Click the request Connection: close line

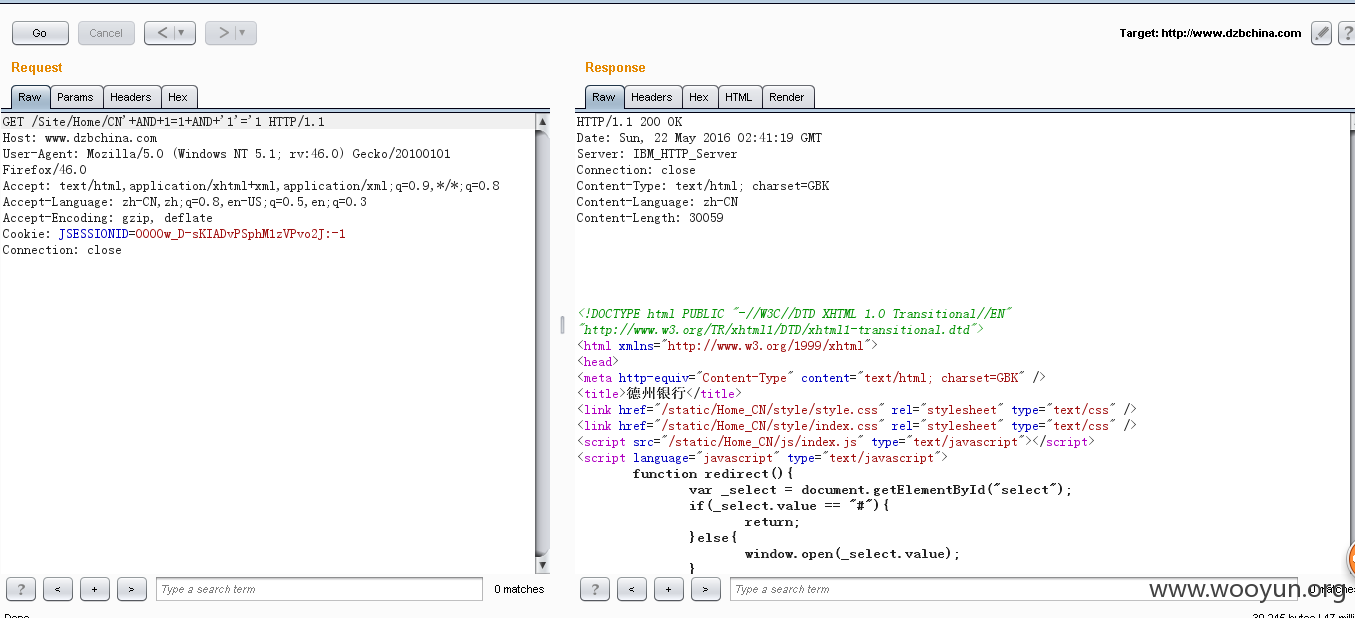click(62, 250)
